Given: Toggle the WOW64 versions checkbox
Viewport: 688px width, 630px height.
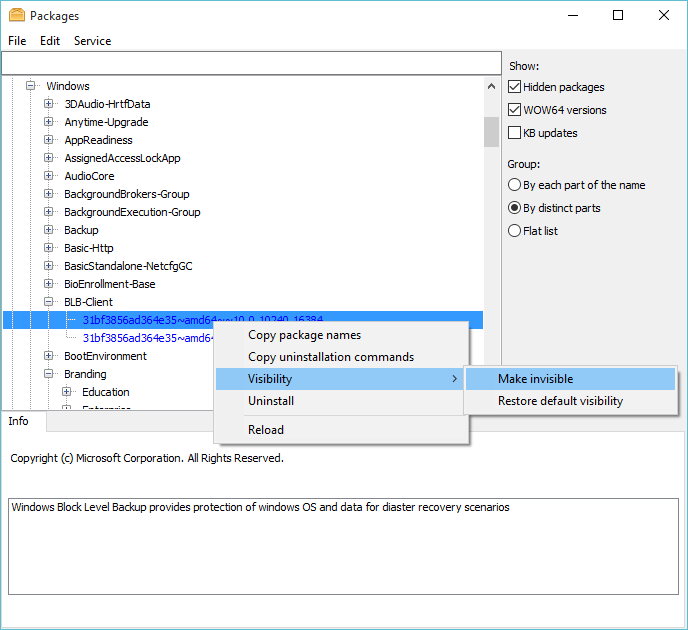Looking at the screenshot, I should (514, 109).
